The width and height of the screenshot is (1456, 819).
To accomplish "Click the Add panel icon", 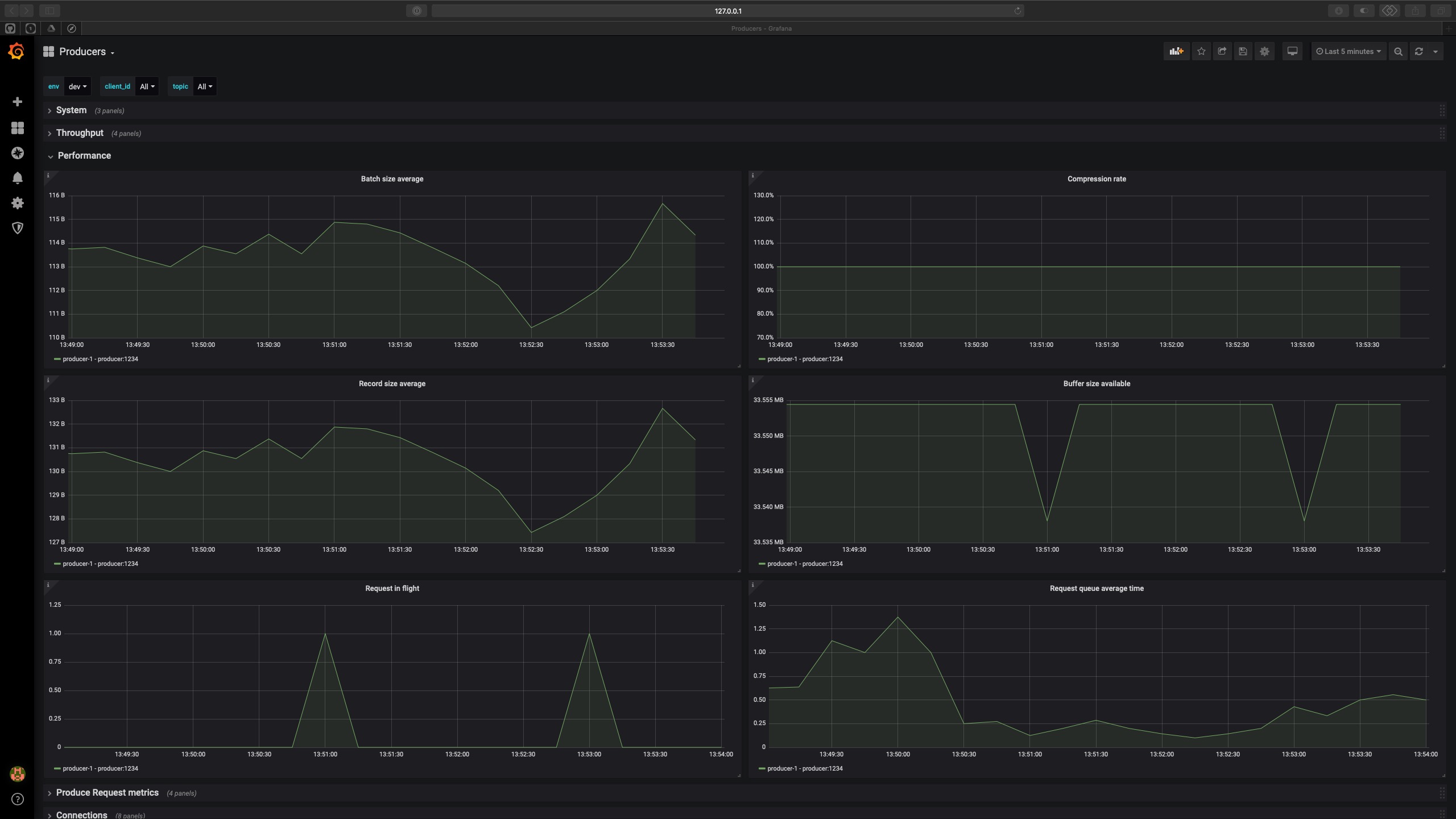I will point(1176,52).
